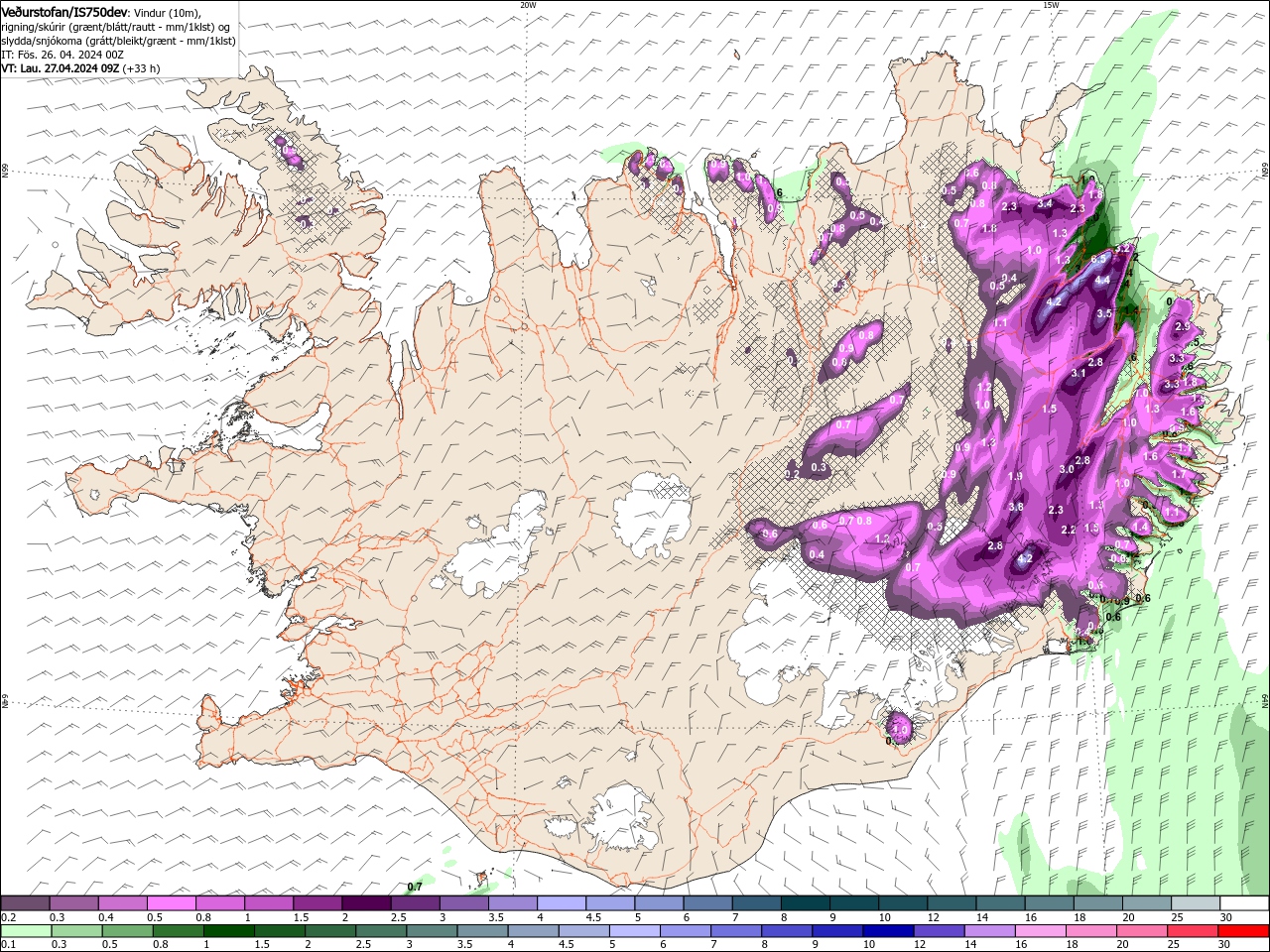1270x952 pixels.
Task: Choose bottom row swatch starting at 2.5
Action: (x=381, y=931)
